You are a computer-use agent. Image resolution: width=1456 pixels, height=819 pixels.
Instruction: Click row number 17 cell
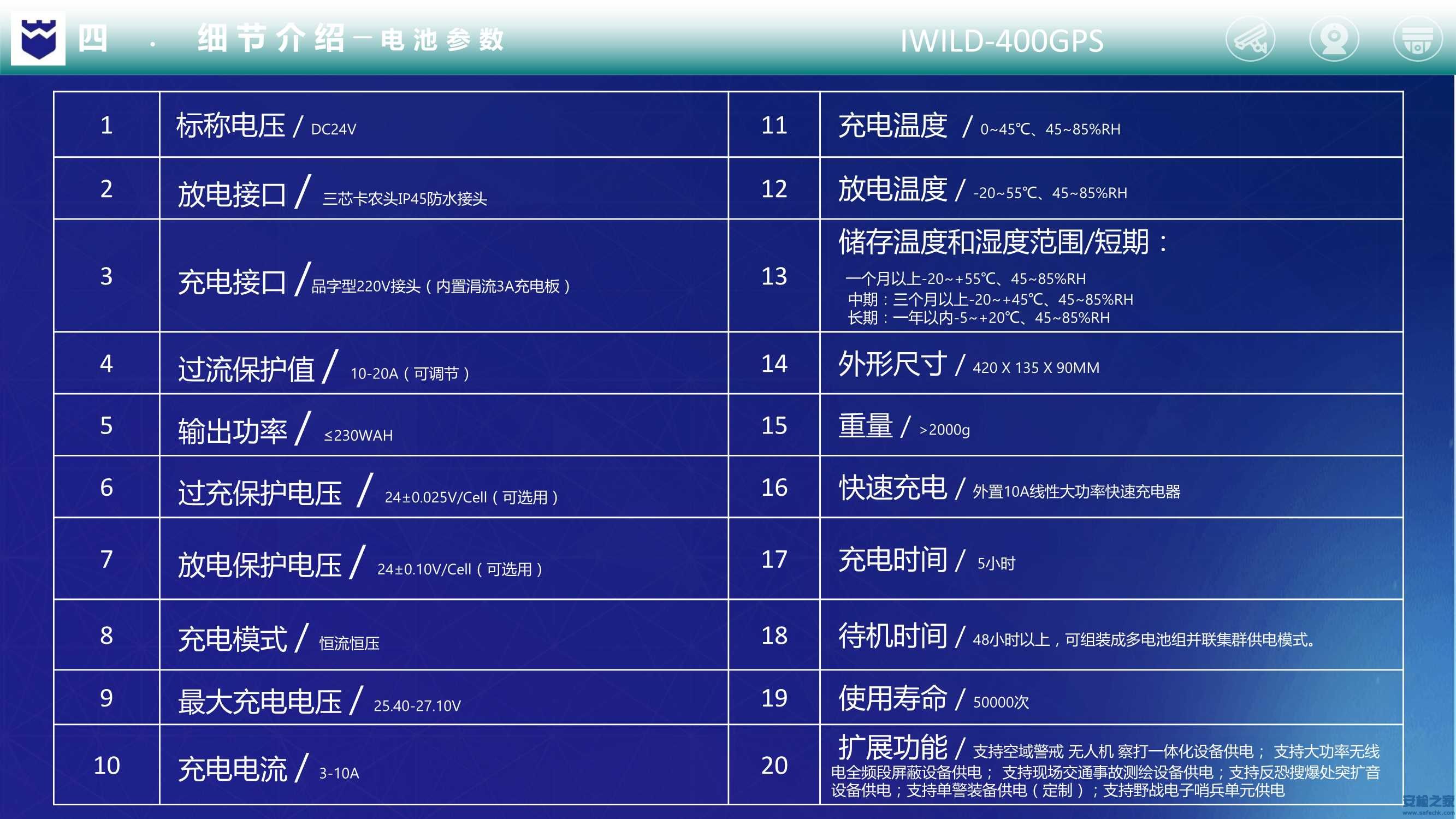[774, 559]
